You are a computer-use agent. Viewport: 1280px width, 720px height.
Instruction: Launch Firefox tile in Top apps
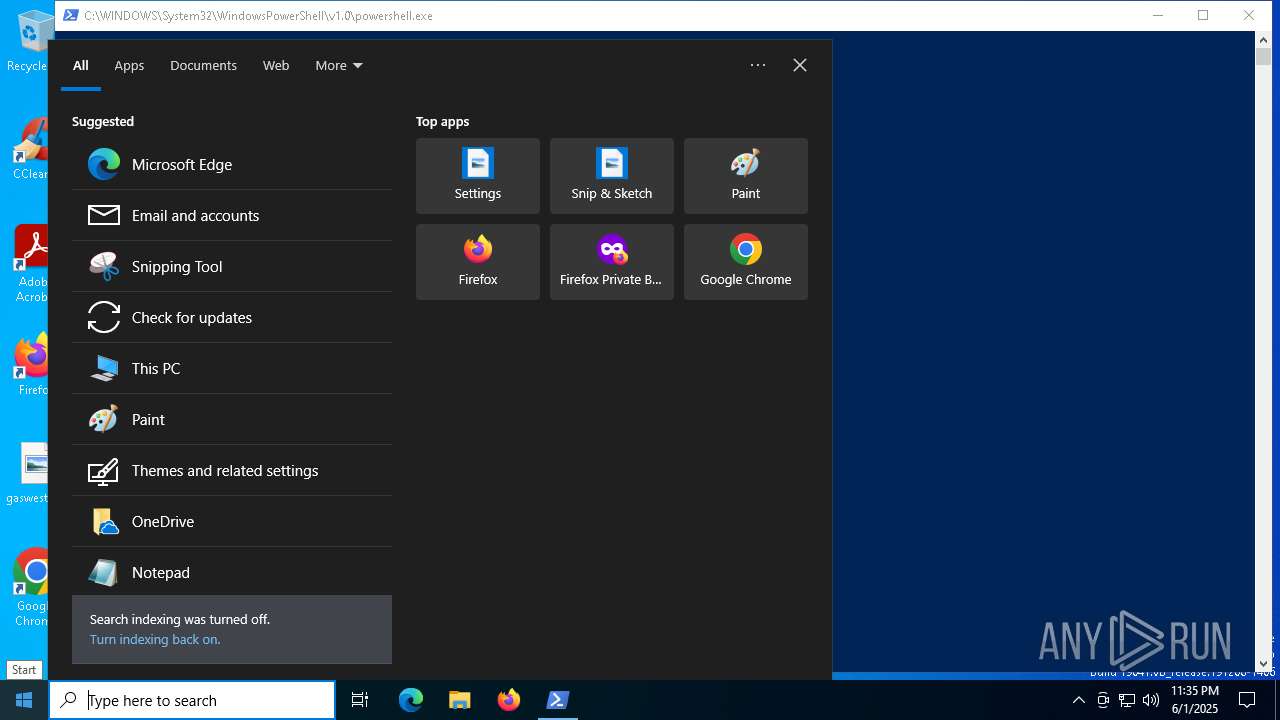coord(478,262)
